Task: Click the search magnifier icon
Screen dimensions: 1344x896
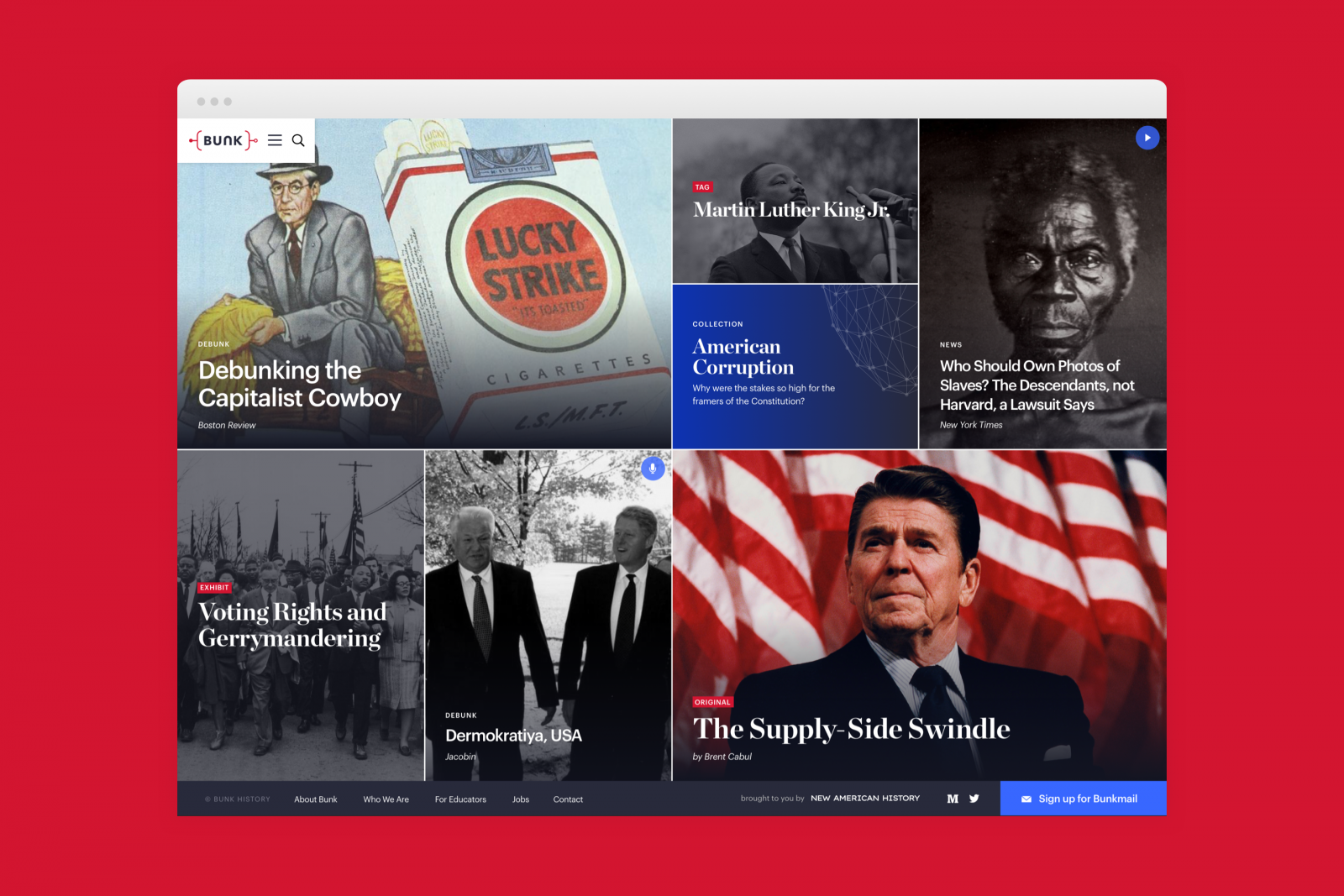Action: point(298,140)
